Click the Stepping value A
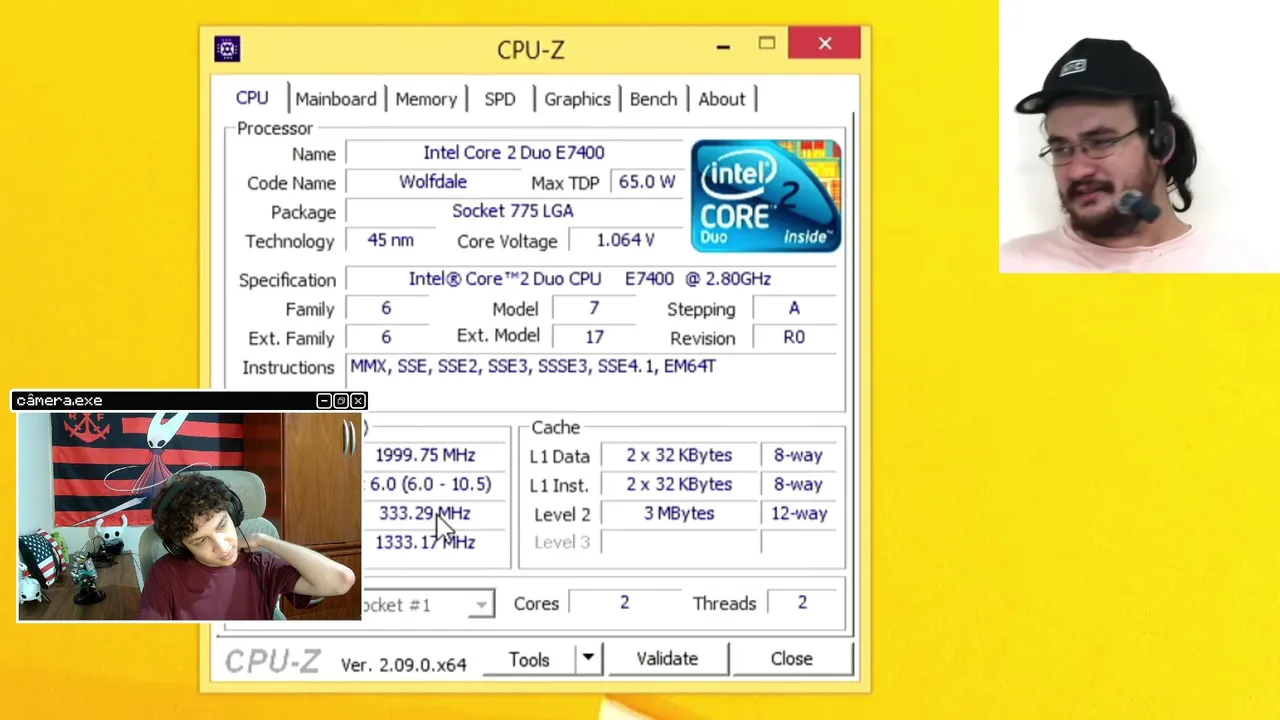Screen dimensions: 1280x720 (x=794, y=308)
